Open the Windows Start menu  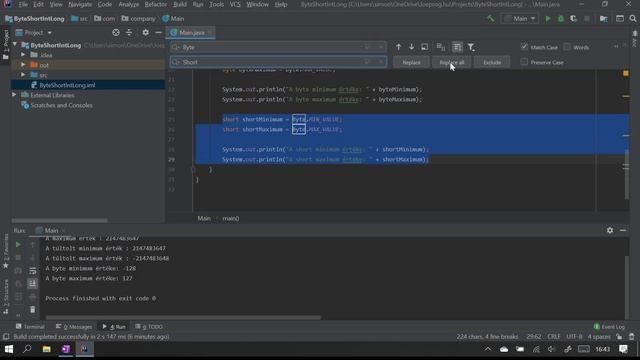(9, 349)
